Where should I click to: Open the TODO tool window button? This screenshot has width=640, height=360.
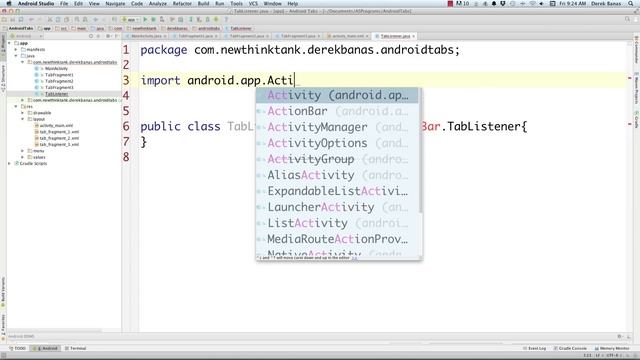point(18,348)
